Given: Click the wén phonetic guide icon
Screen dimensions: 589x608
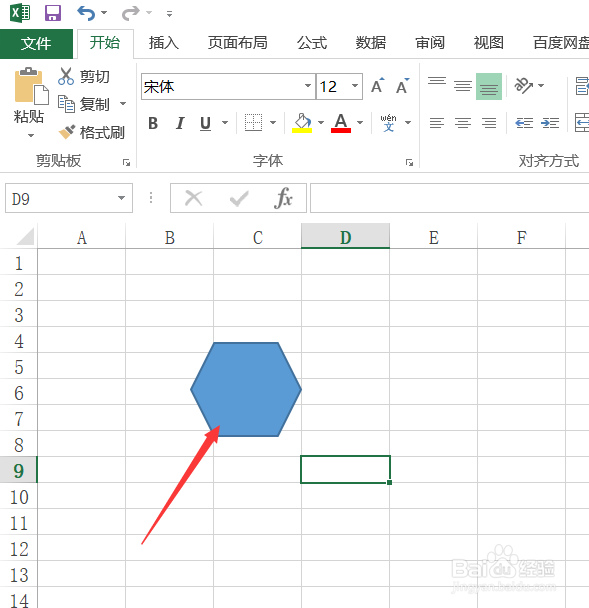Looking at the screenshot, I should [x=389, y=123].
